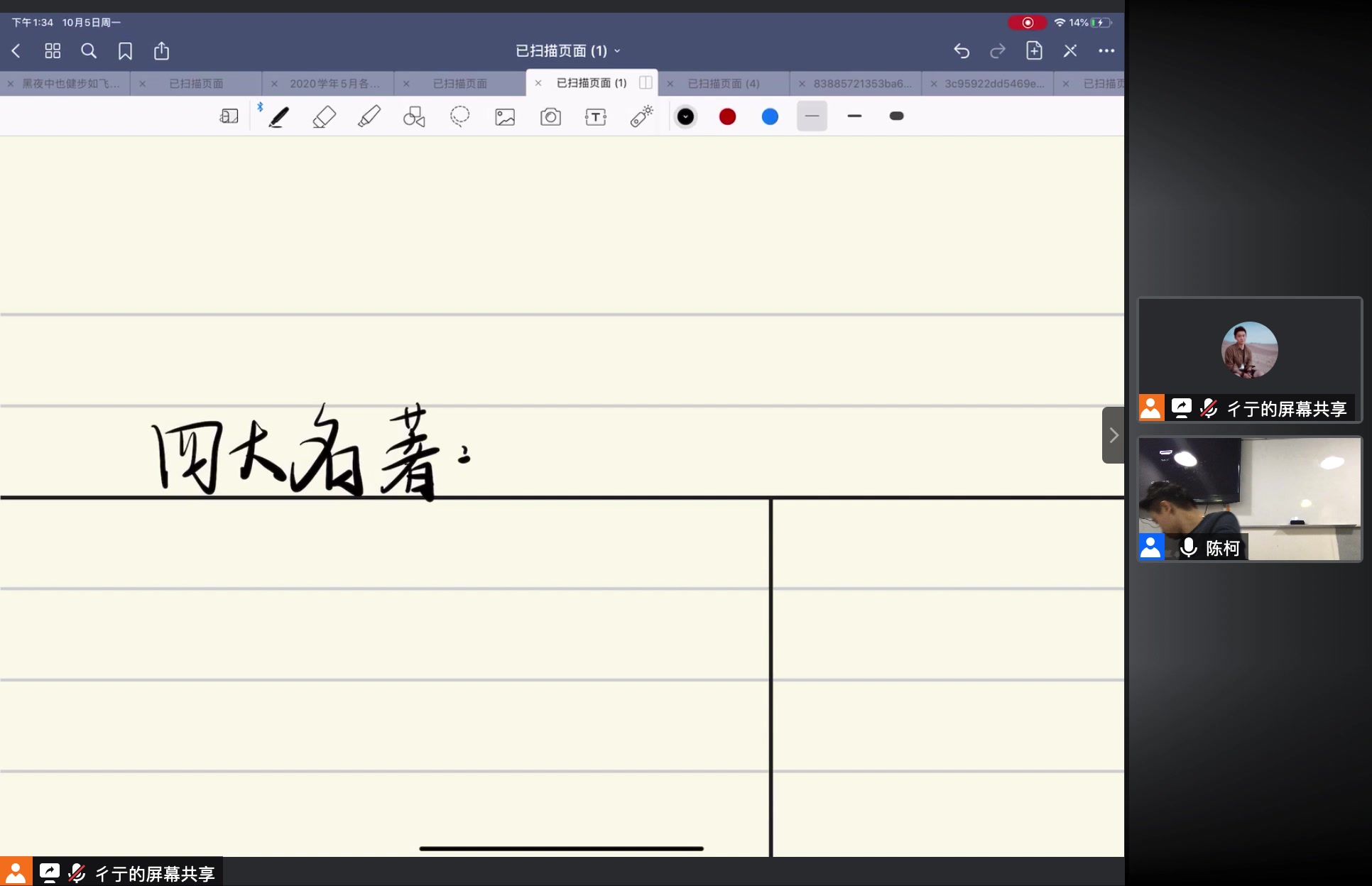The height and width of the screenshot is (886, 1372).
Task: Open the zoom window tool
Action: (x=229, y=116)
